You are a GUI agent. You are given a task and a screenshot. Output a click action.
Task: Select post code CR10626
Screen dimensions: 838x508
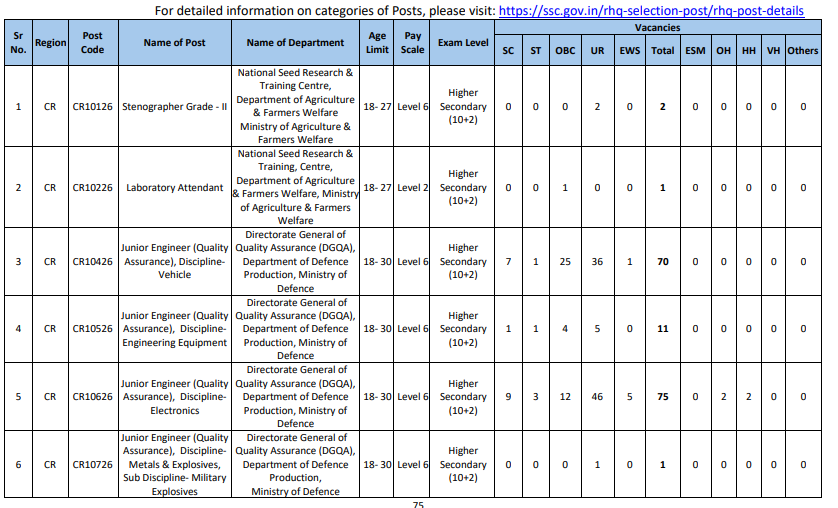(x=92, y=397)
